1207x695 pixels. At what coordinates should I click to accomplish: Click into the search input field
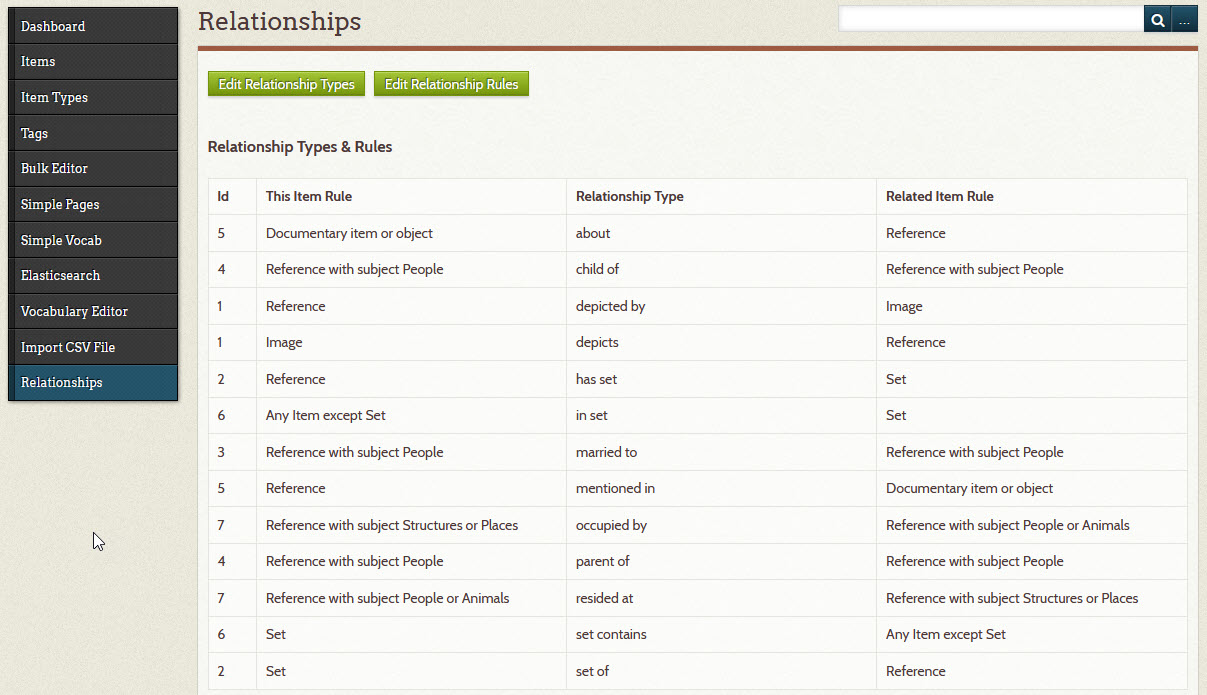point(991,19)
